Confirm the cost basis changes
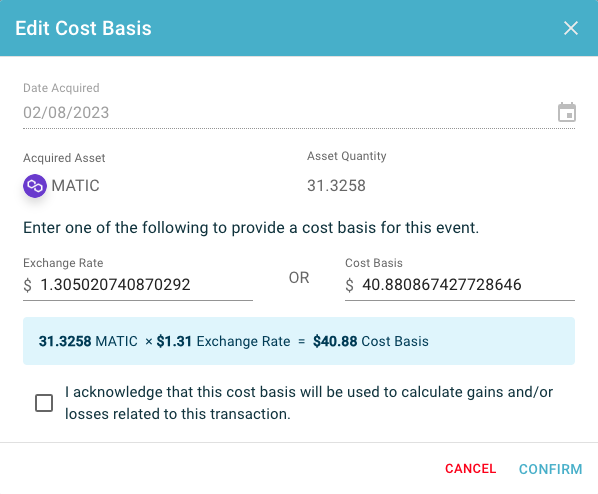Viewport: 598px width, 494px height. click(x=550, y=469)
